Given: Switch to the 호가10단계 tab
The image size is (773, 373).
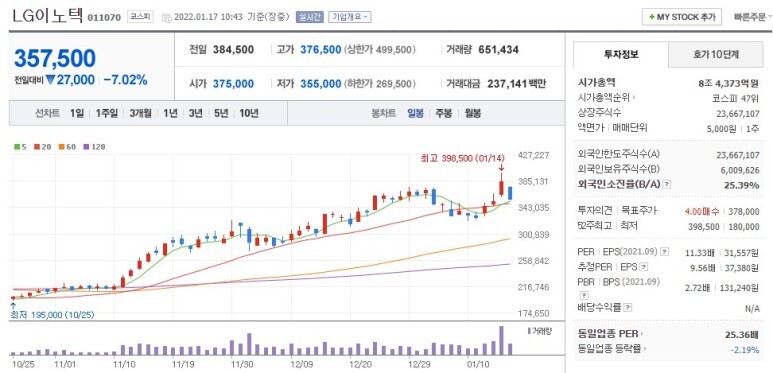Looking at the screenshot, I should [716, 55].
